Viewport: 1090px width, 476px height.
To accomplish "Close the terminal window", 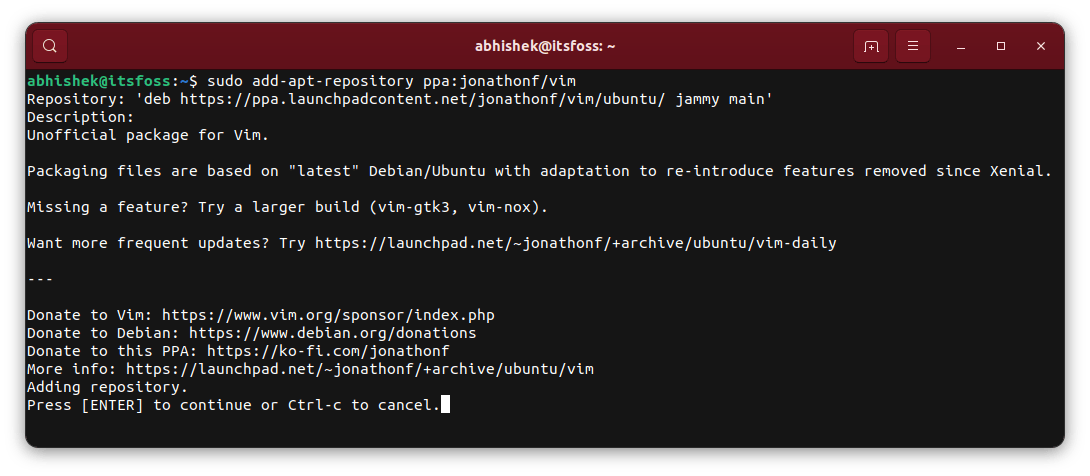I will pyautogui.click(x=1041, y=46).
